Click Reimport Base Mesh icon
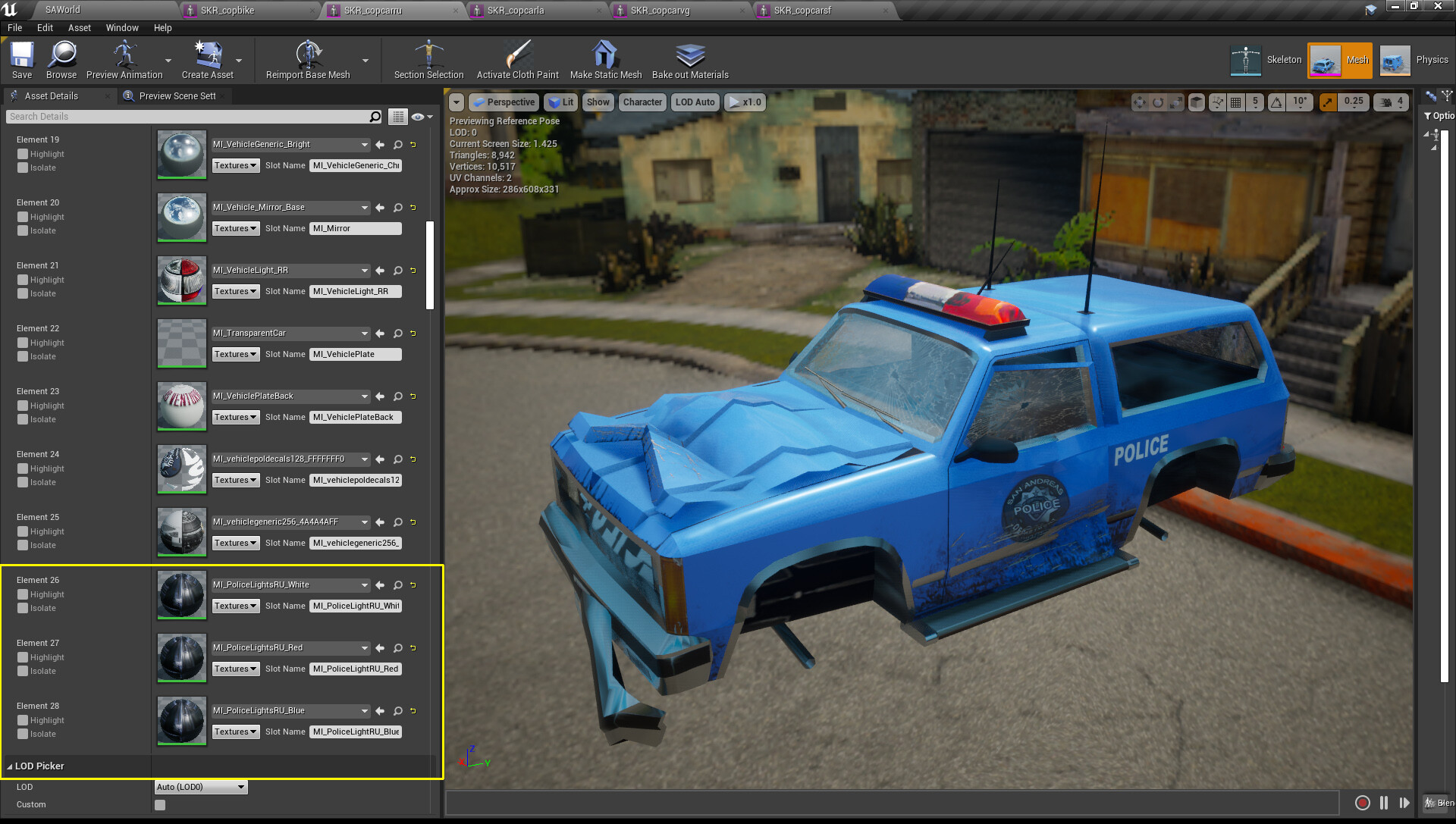 point(308,60)
